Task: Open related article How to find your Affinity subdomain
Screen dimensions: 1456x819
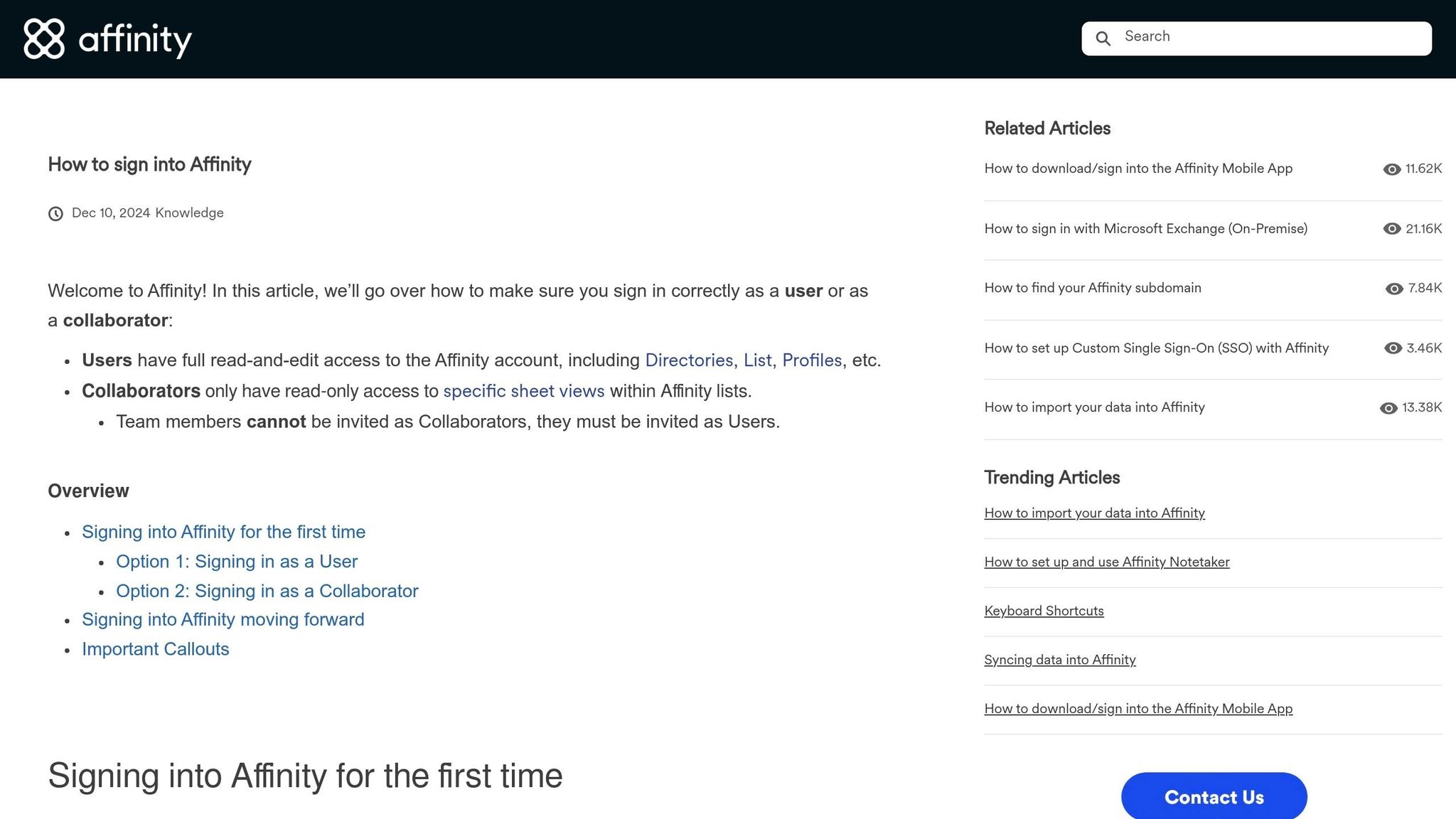Action: 1092,288
